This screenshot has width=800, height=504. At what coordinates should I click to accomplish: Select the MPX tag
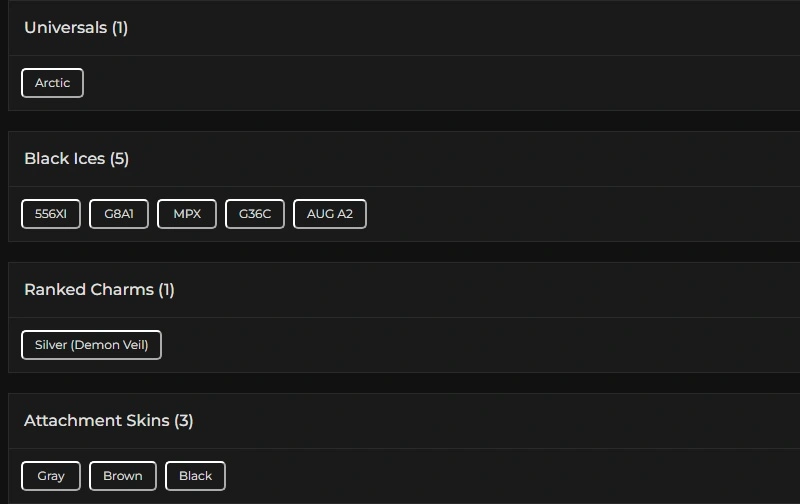pos(187,214)
